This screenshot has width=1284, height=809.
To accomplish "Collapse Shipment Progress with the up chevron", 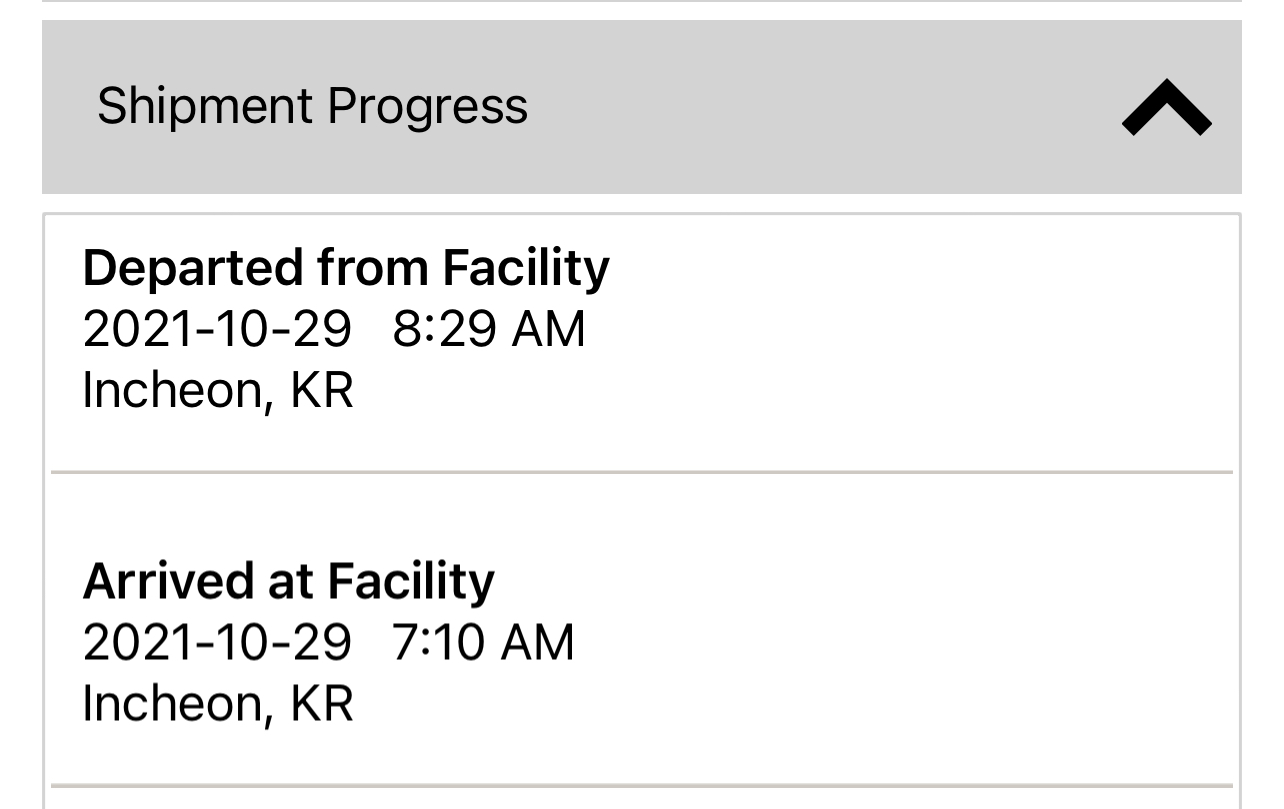I will [x=1166, y=107].
